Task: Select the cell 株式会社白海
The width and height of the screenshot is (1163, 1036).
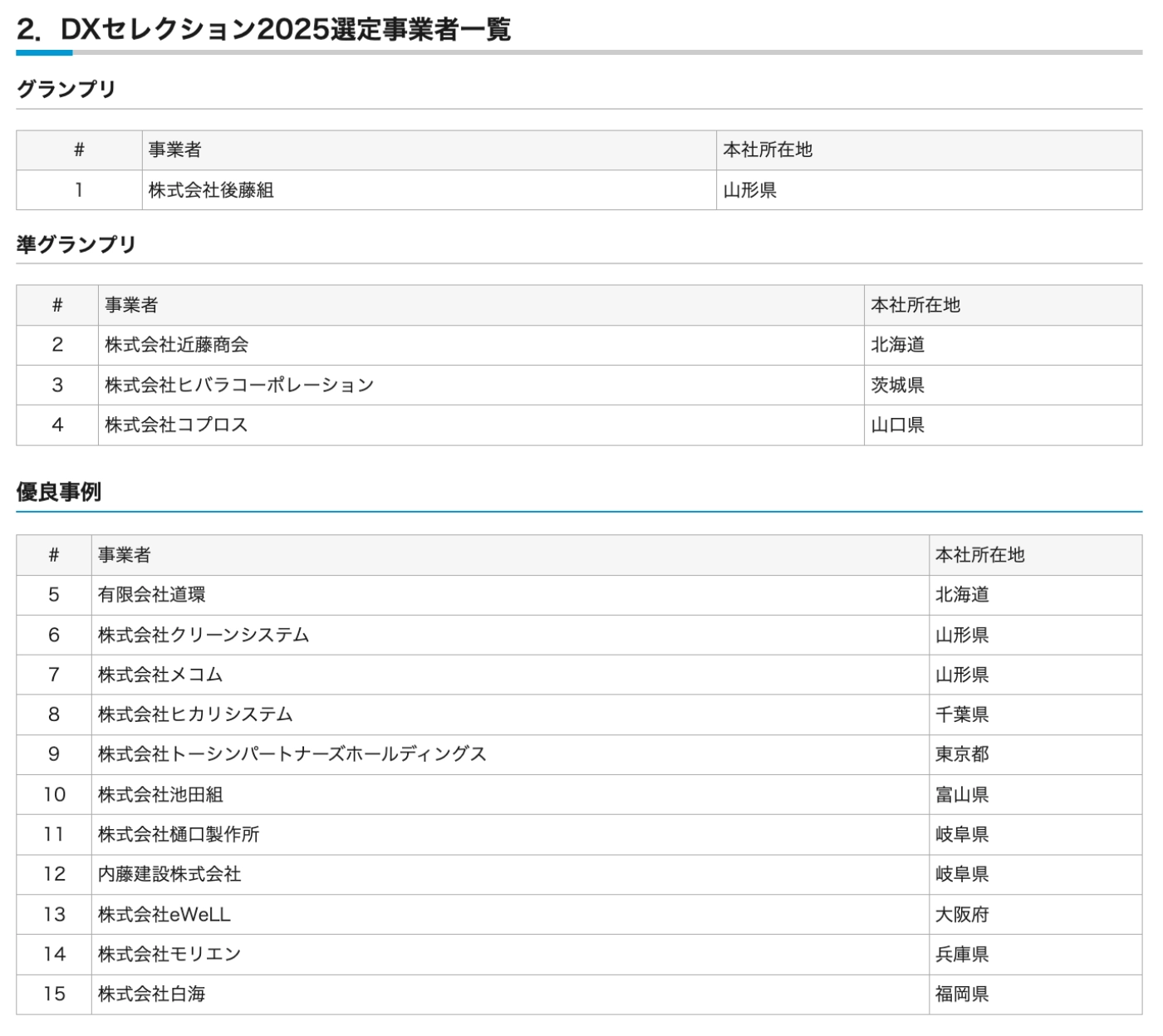Action: tap(510, 994)
